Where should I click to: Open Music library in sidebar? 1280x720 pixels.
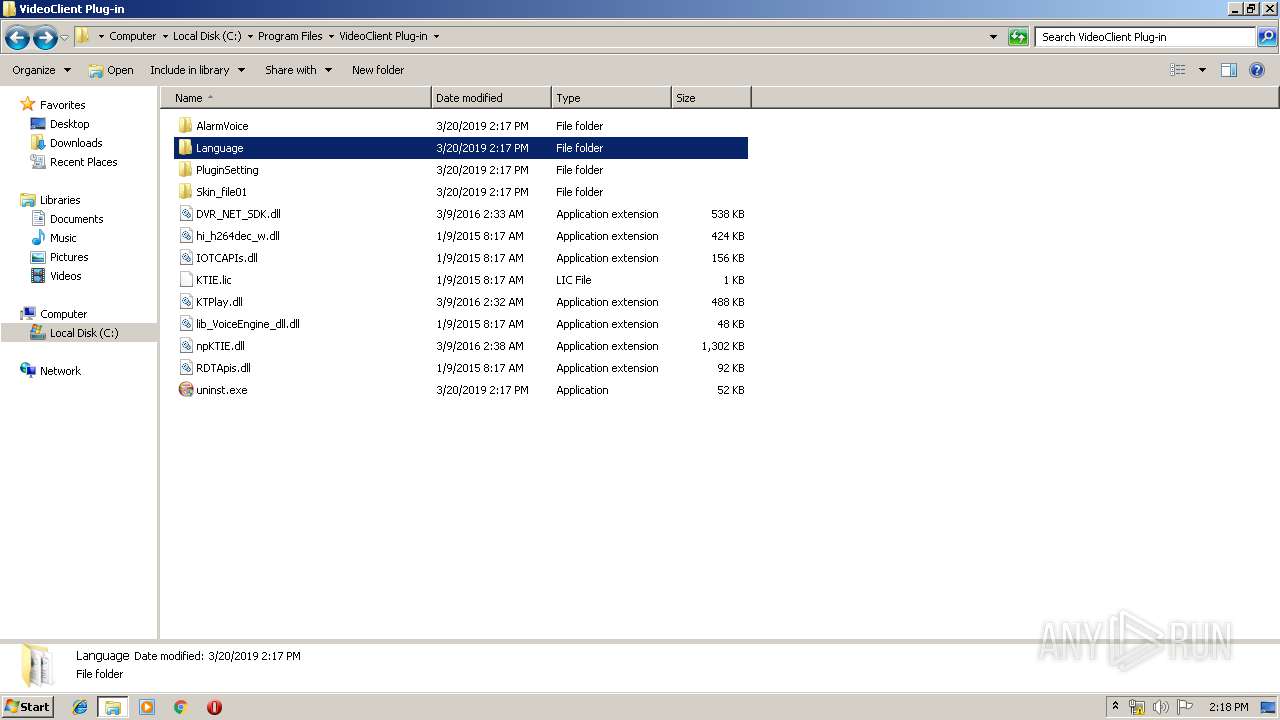click(x=63, y=238)
